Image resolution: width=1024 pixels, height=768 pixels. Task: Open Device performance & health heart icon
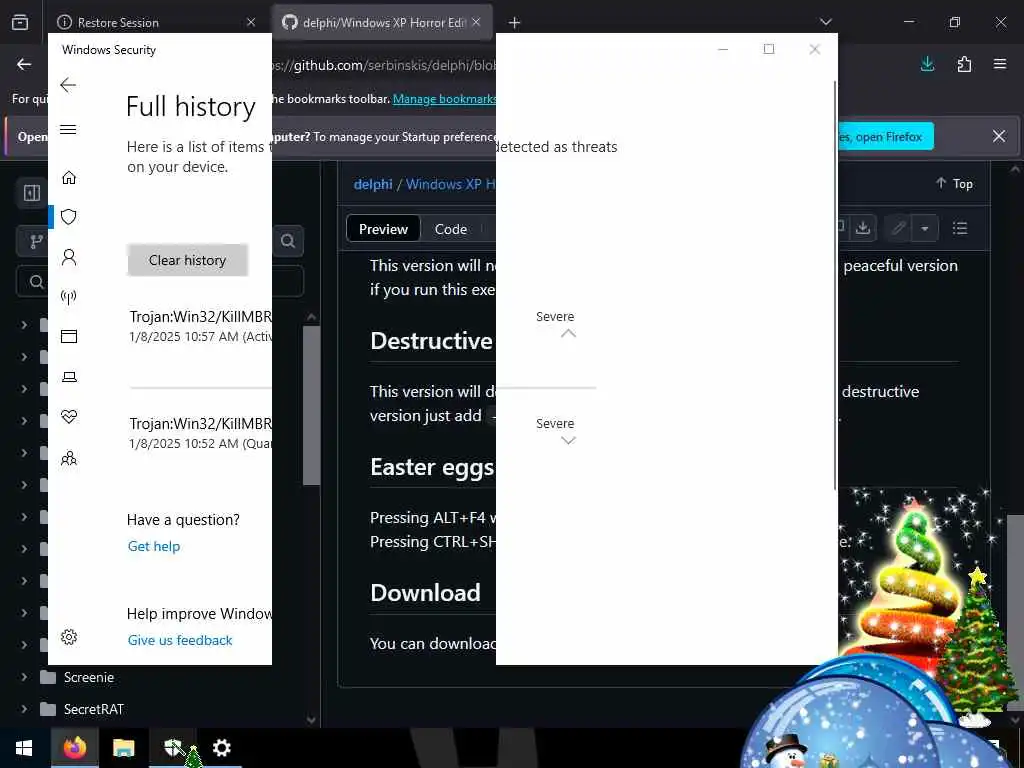[x=69, y=417]
